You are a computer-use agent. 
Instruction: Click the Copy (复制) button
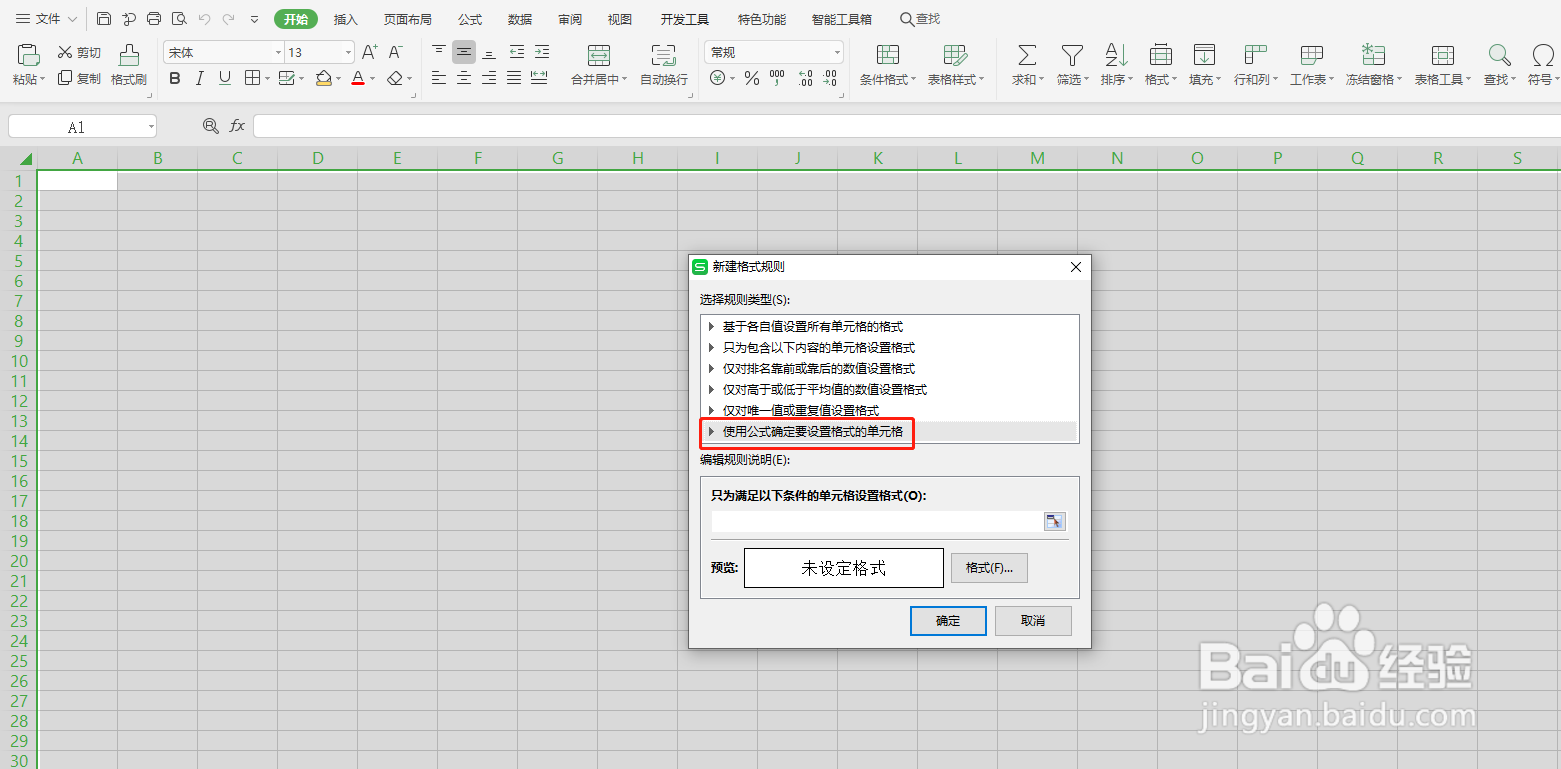[79, 78]
